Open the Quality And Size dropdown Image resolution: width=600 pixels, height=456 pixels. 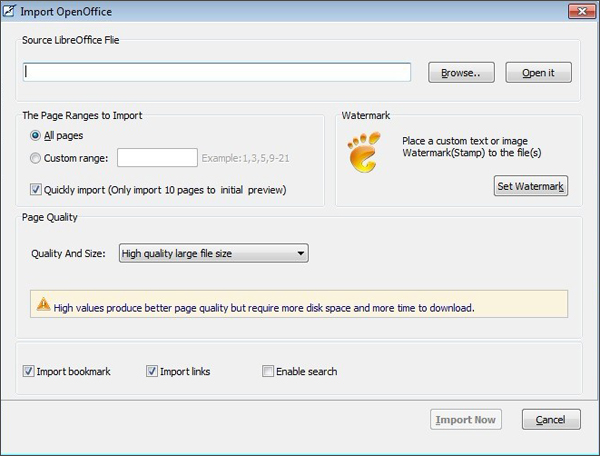pos(214,253)
